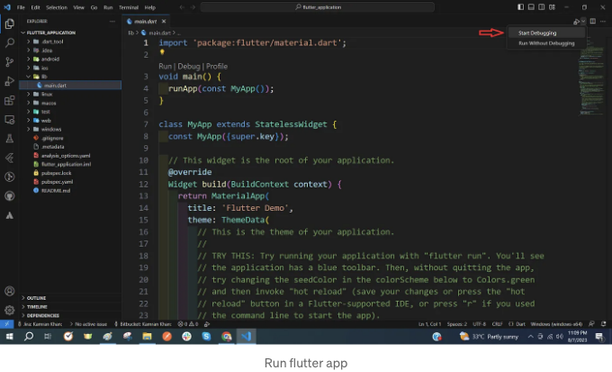Click Ln 1, Col 1 in status bar
The image size is (612, 372).
pyautogui.click(x=429, y=324)
